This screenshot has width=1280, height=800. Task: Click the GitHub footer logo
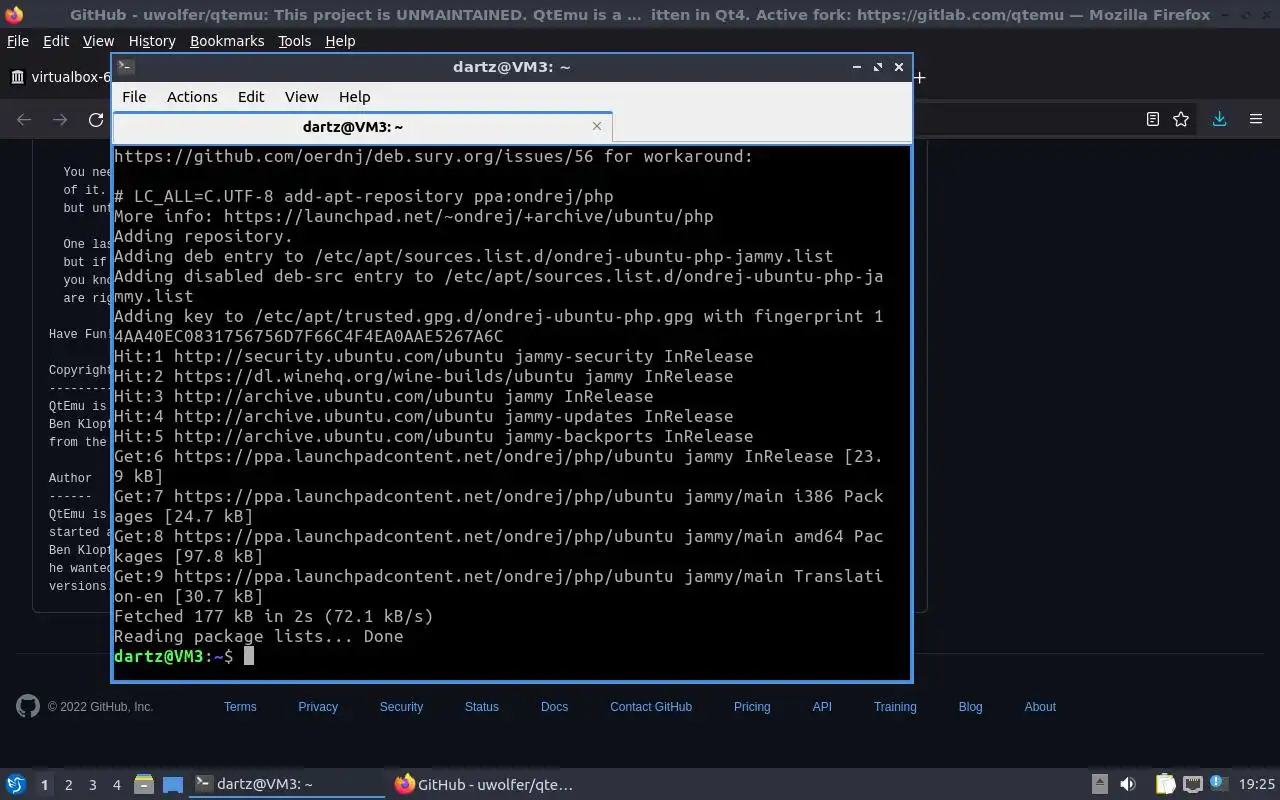click(x=28, y=706)
